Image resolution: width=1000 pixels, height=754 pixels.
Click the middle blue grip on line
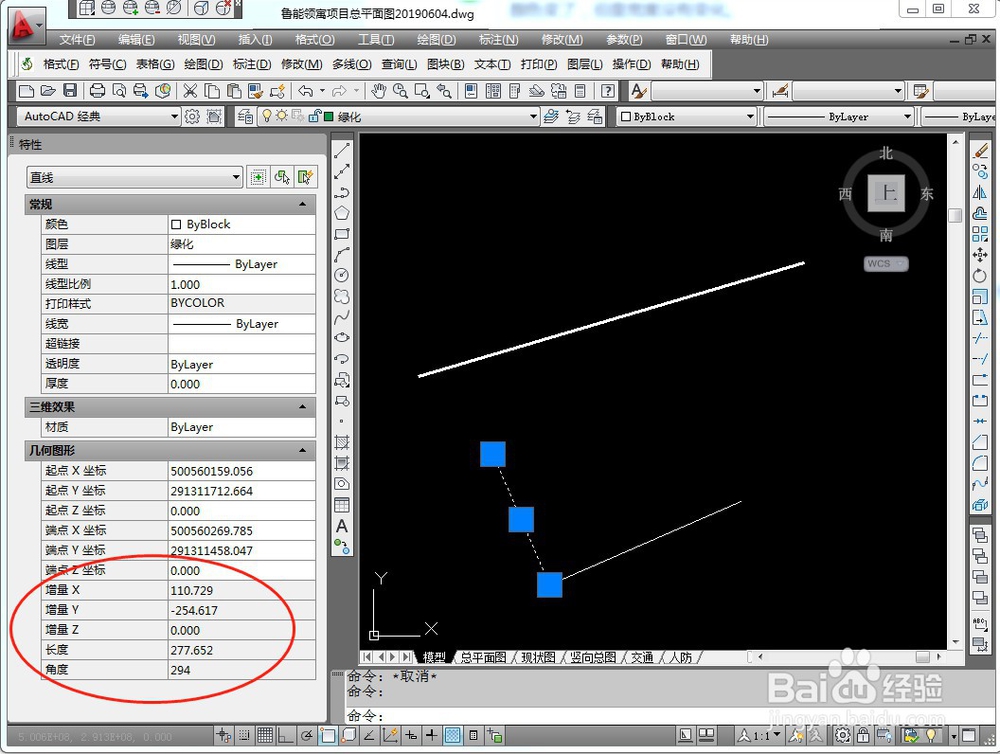(x=521, y=519)
